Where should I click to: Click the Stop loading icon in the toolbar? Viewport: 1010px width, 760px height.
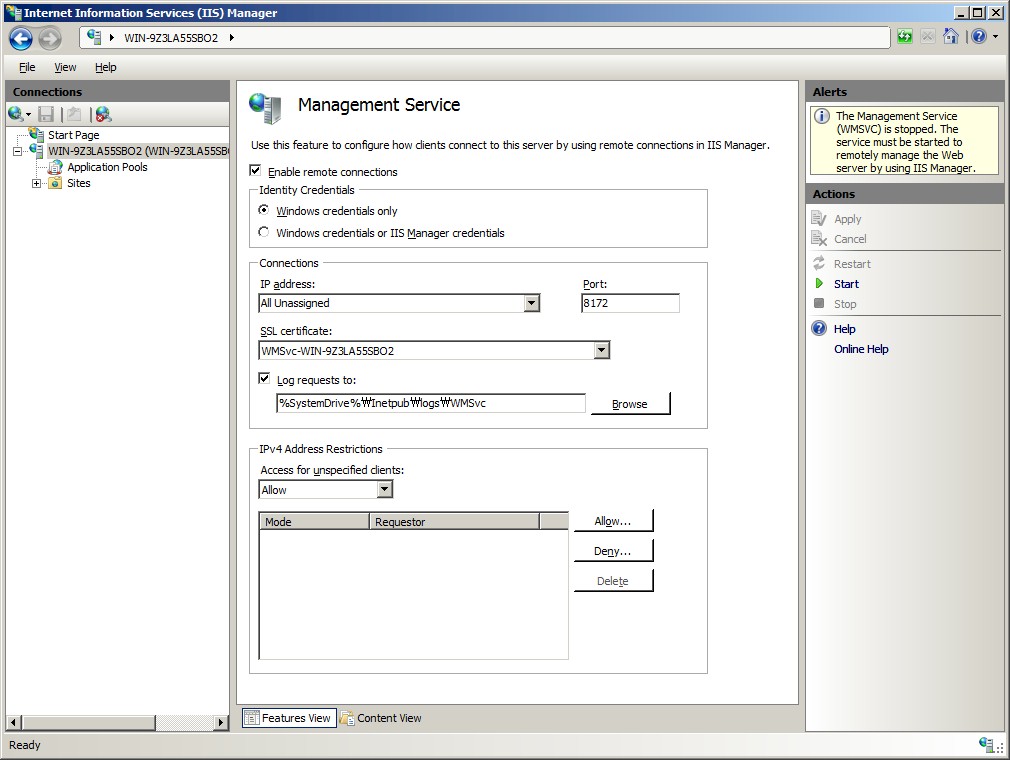tap(928, 37)
